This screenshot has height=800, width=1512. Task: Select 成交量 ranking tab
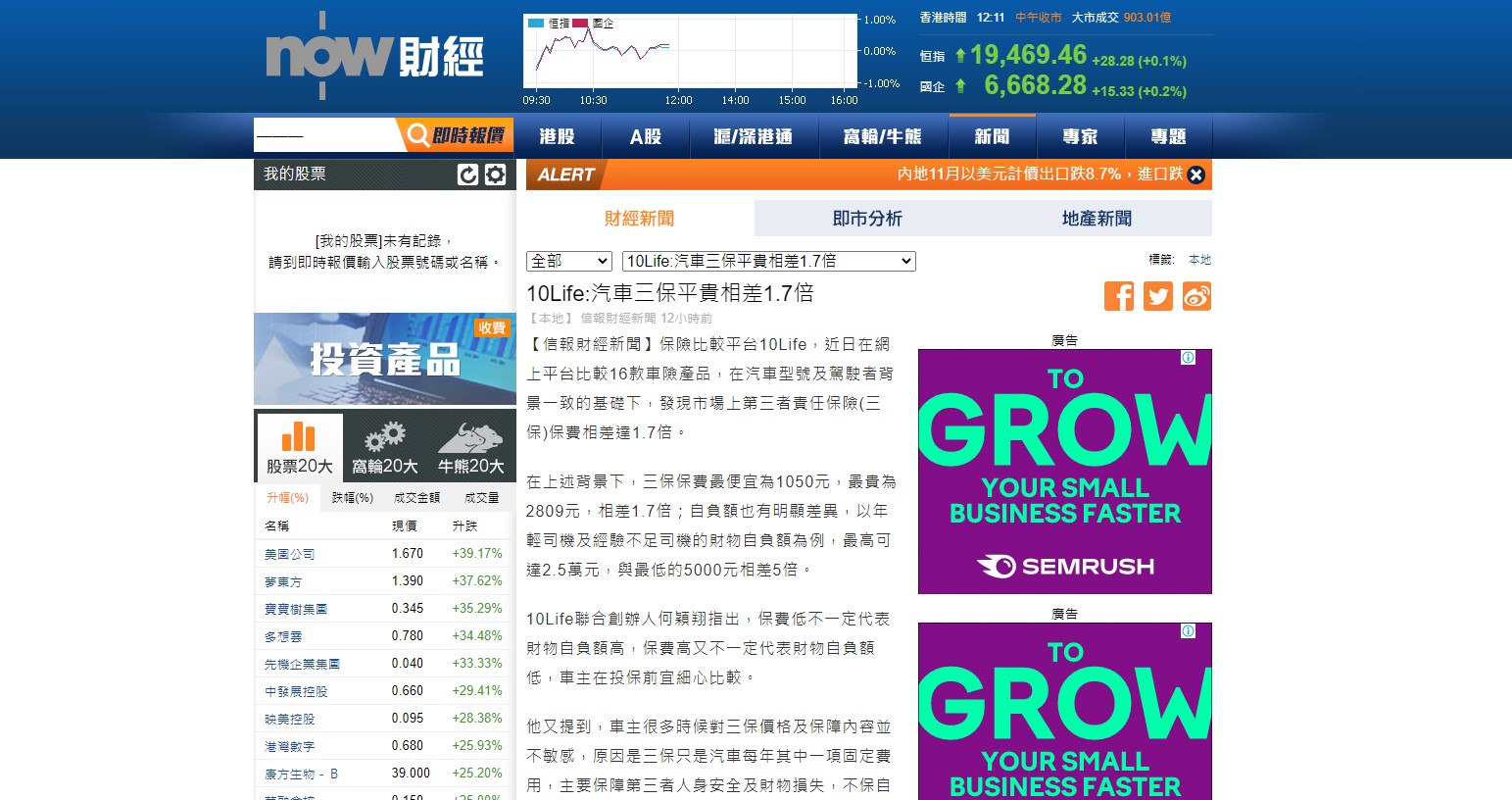(482, 498)
